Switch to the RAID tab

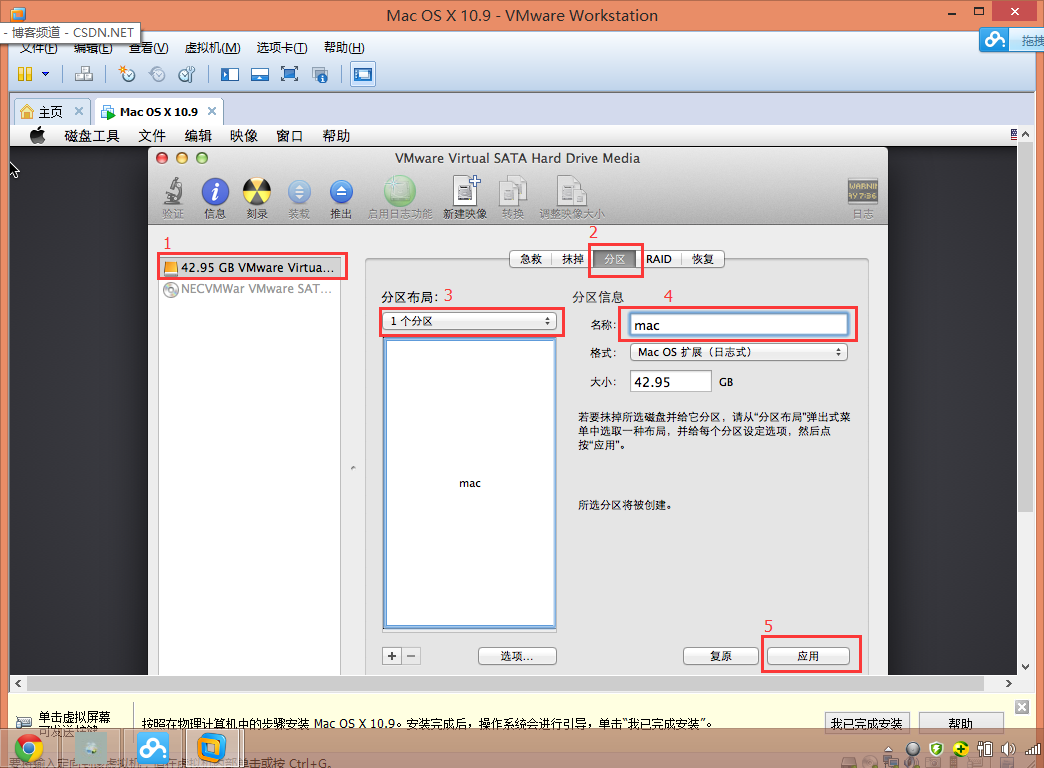[659, 259]
